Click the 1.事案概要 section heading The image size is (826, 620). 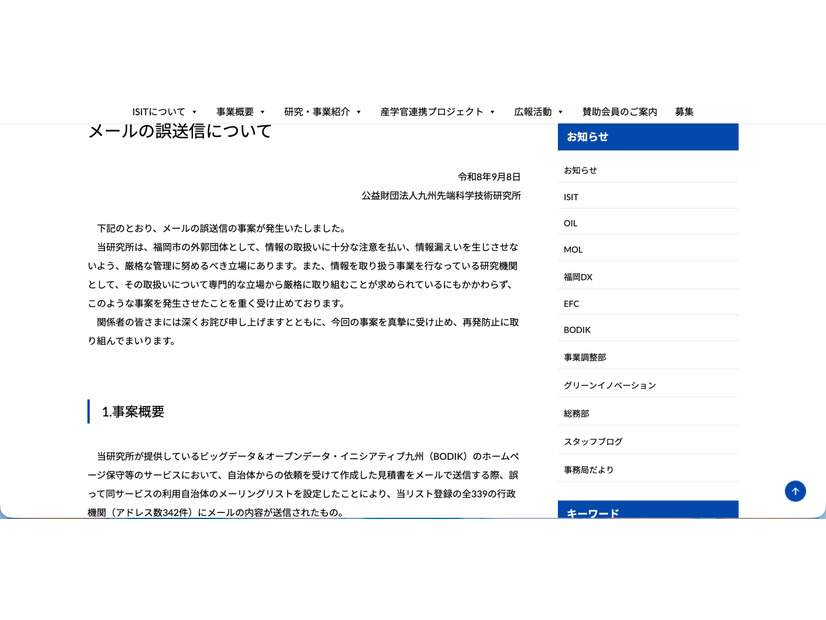pos(133,411)
